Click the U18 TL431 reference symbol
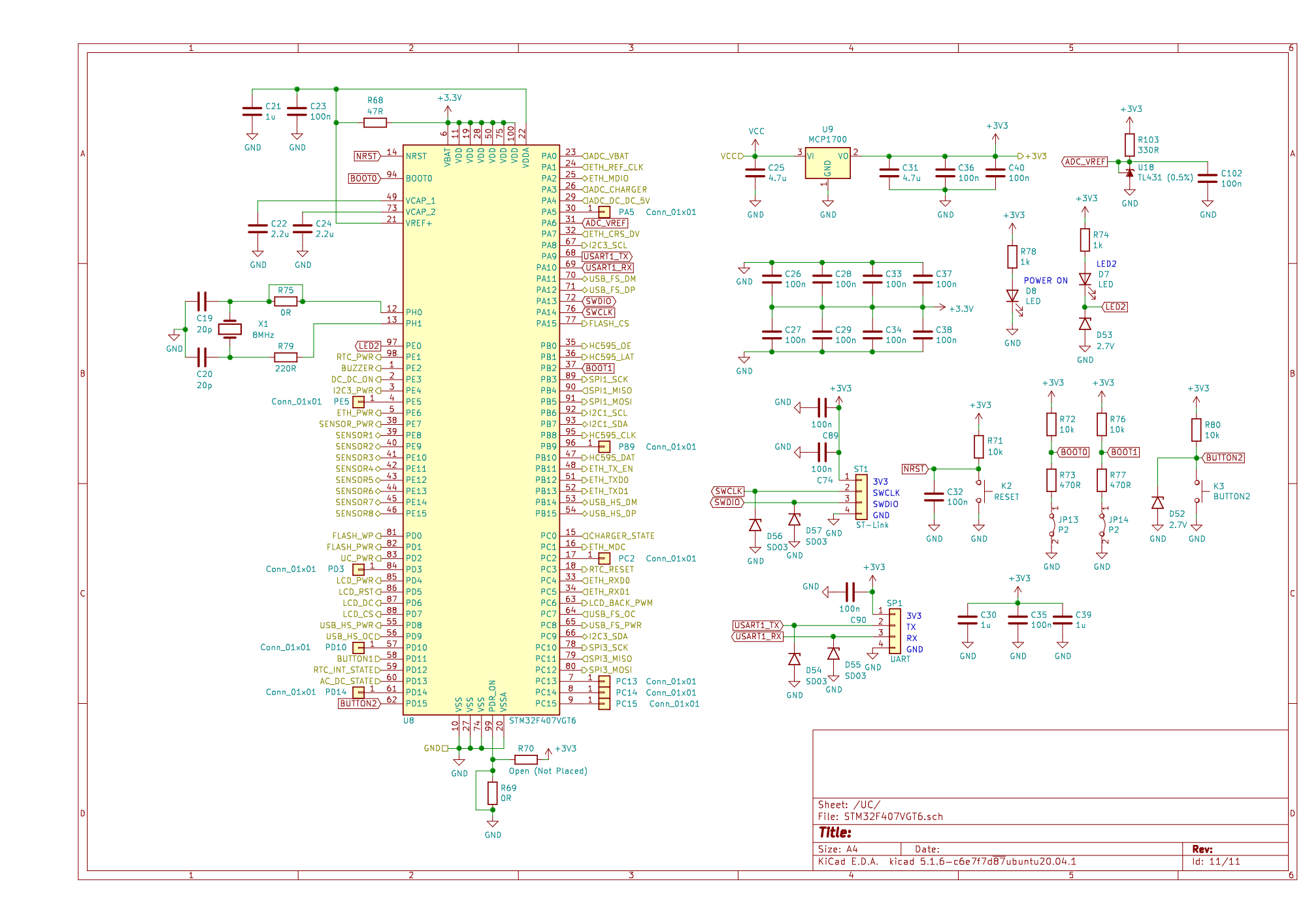 coord(1129,172)
